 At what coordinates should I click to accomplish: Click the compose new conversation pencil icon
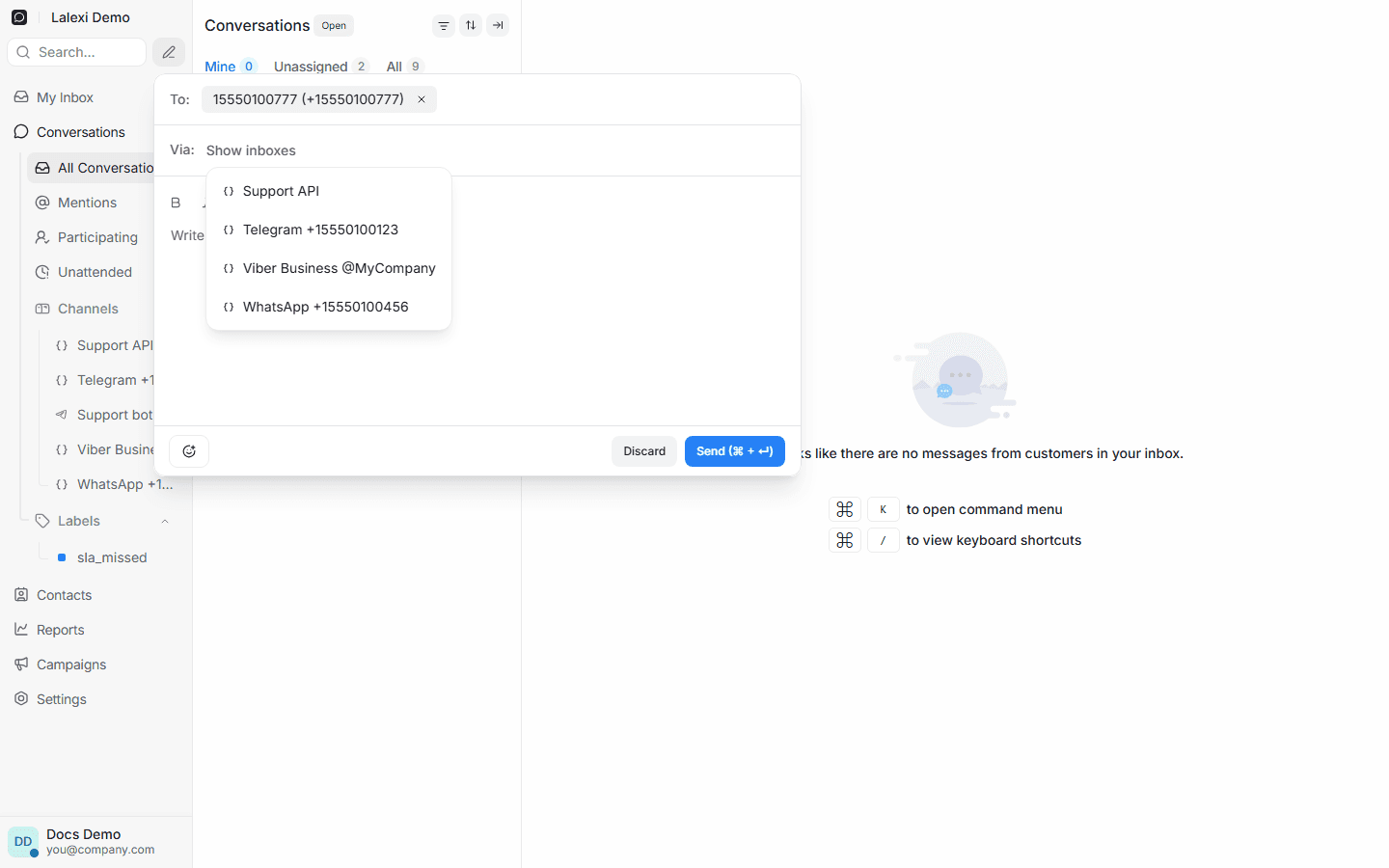pyautogui.click(x=169, y=52)
